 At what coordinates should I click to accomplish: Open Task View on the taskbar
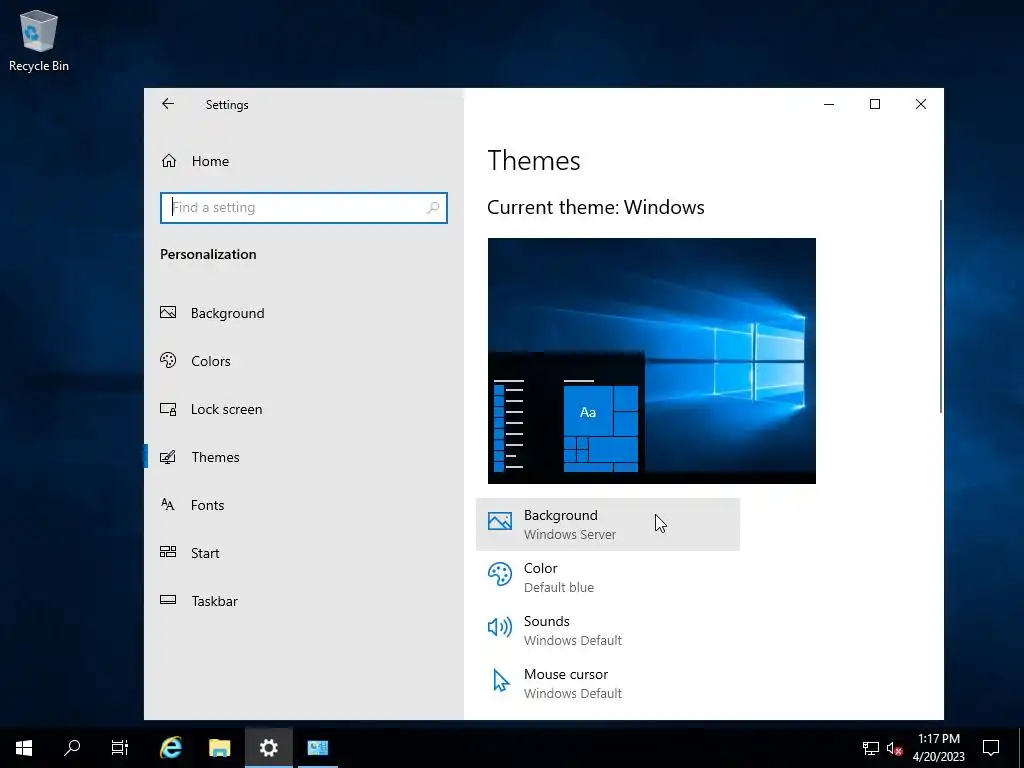(120, 747)
